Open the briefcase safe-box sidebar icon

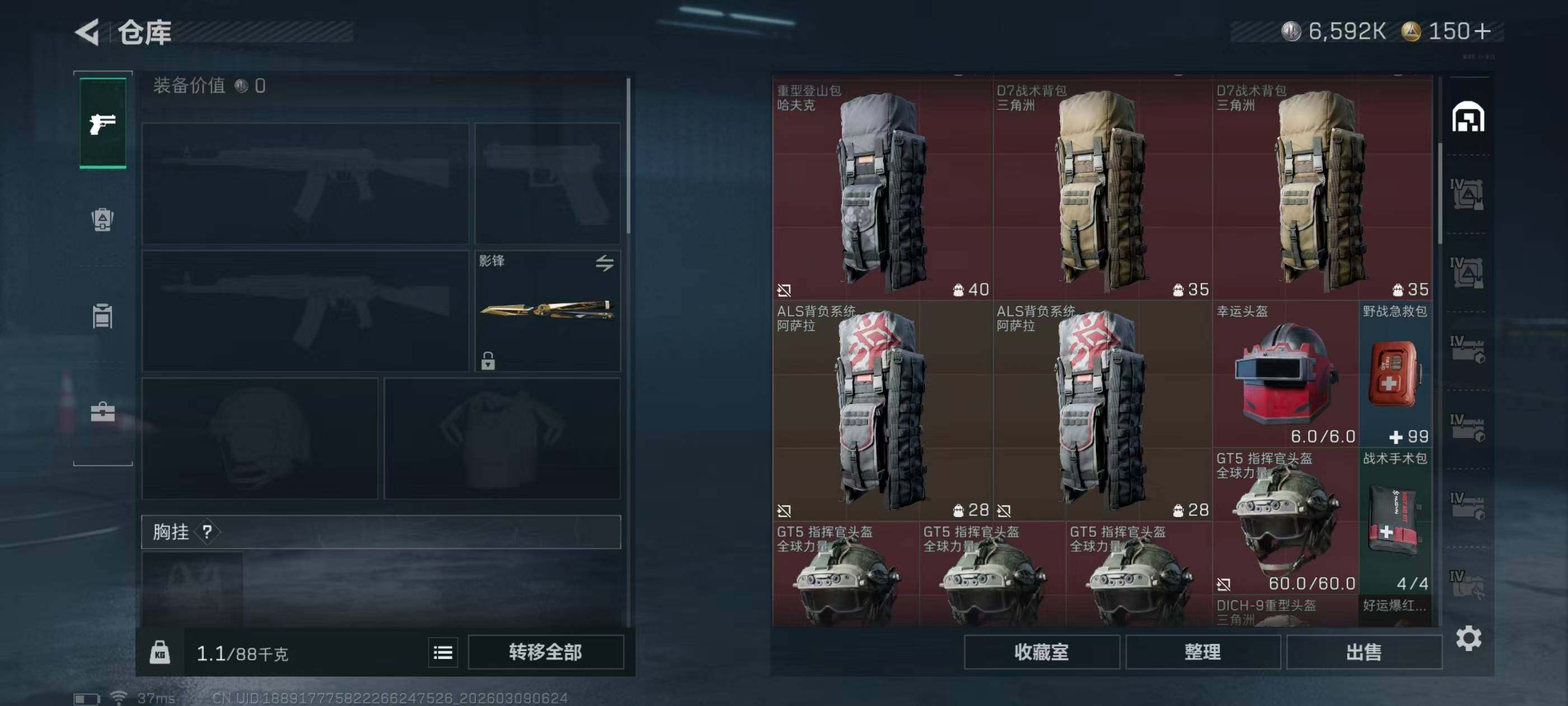pos(102,412)
